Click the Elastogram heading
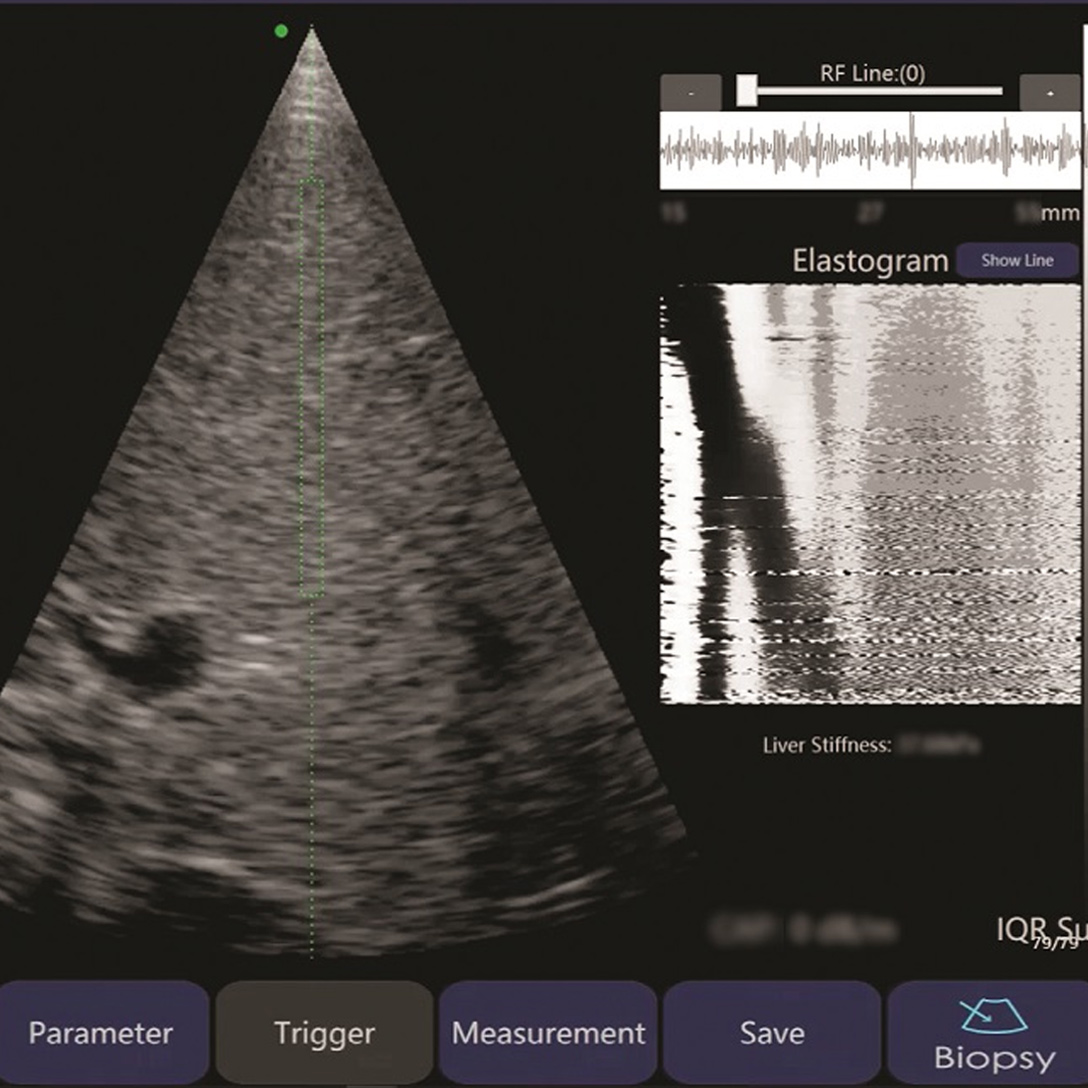Image resolution: width=1088 pixels, height=1088 pixels. (869, 261)
